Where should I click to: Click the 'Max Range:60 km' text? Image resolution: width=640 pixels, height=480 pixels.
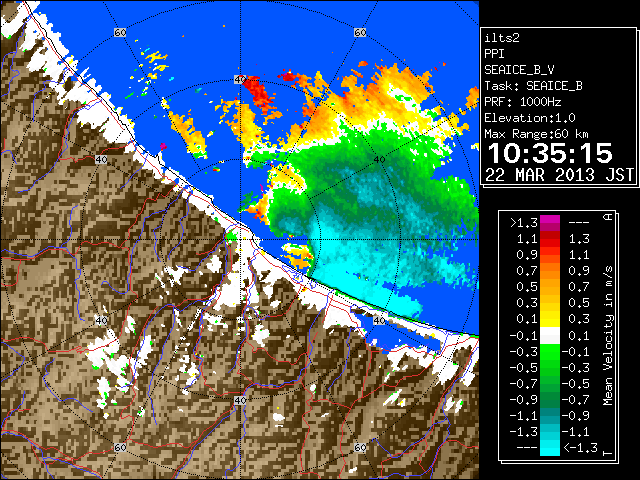[x=536, y=134]
